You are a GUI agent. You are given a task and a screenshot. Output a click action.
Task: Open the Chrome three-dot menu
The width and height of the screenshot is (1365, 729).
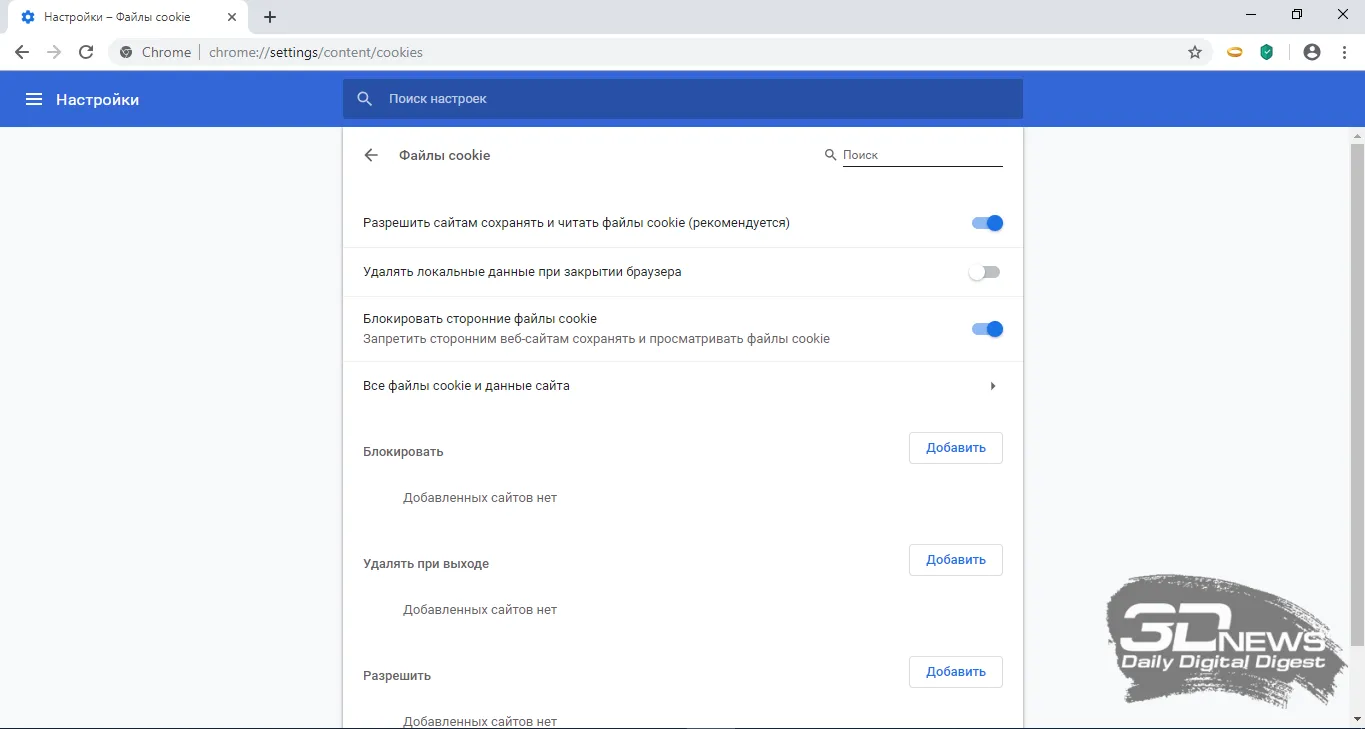[x=1344, y=52]
